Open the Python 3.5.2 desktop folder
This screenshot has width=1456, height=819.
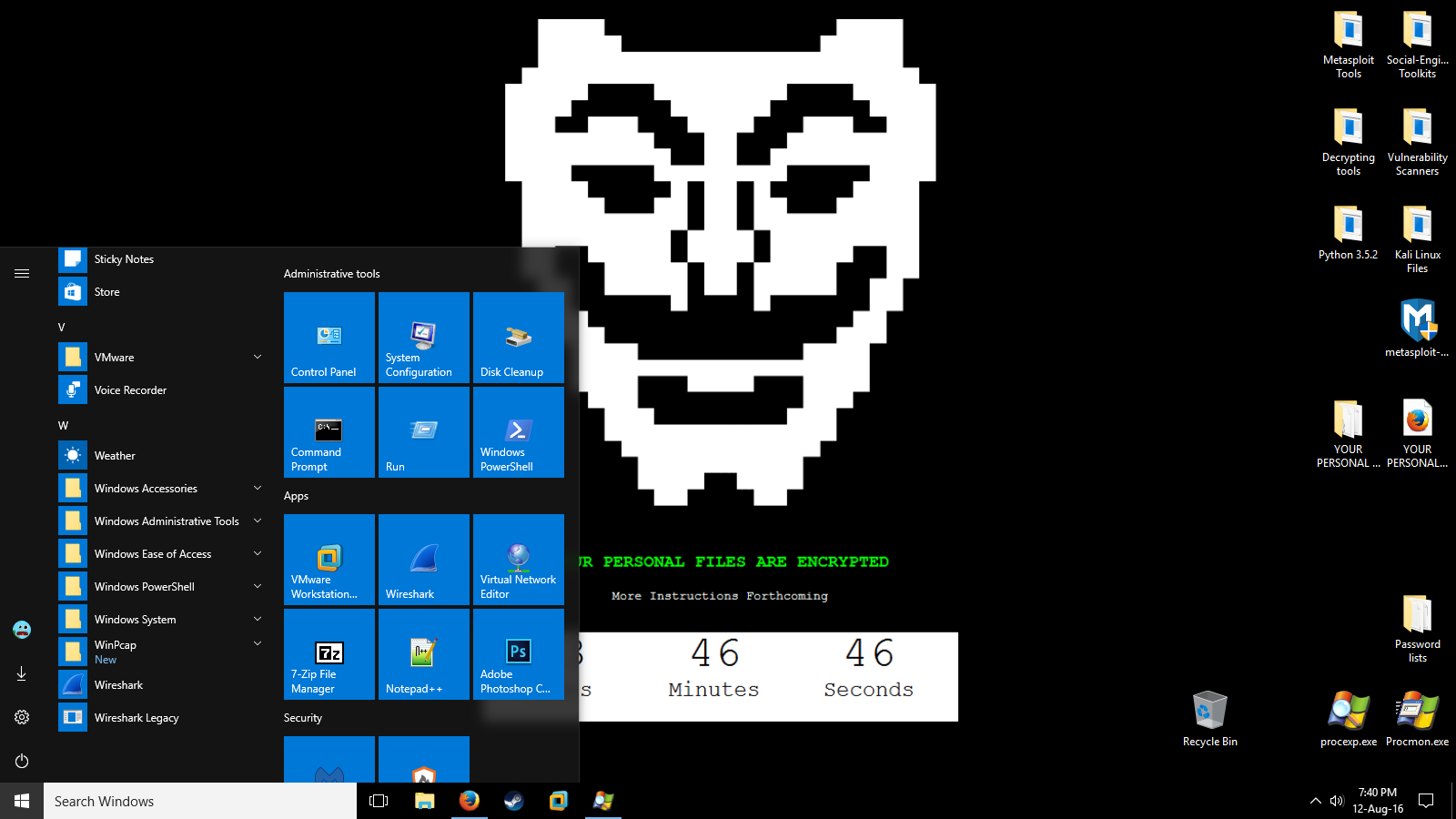[1349, 234]
